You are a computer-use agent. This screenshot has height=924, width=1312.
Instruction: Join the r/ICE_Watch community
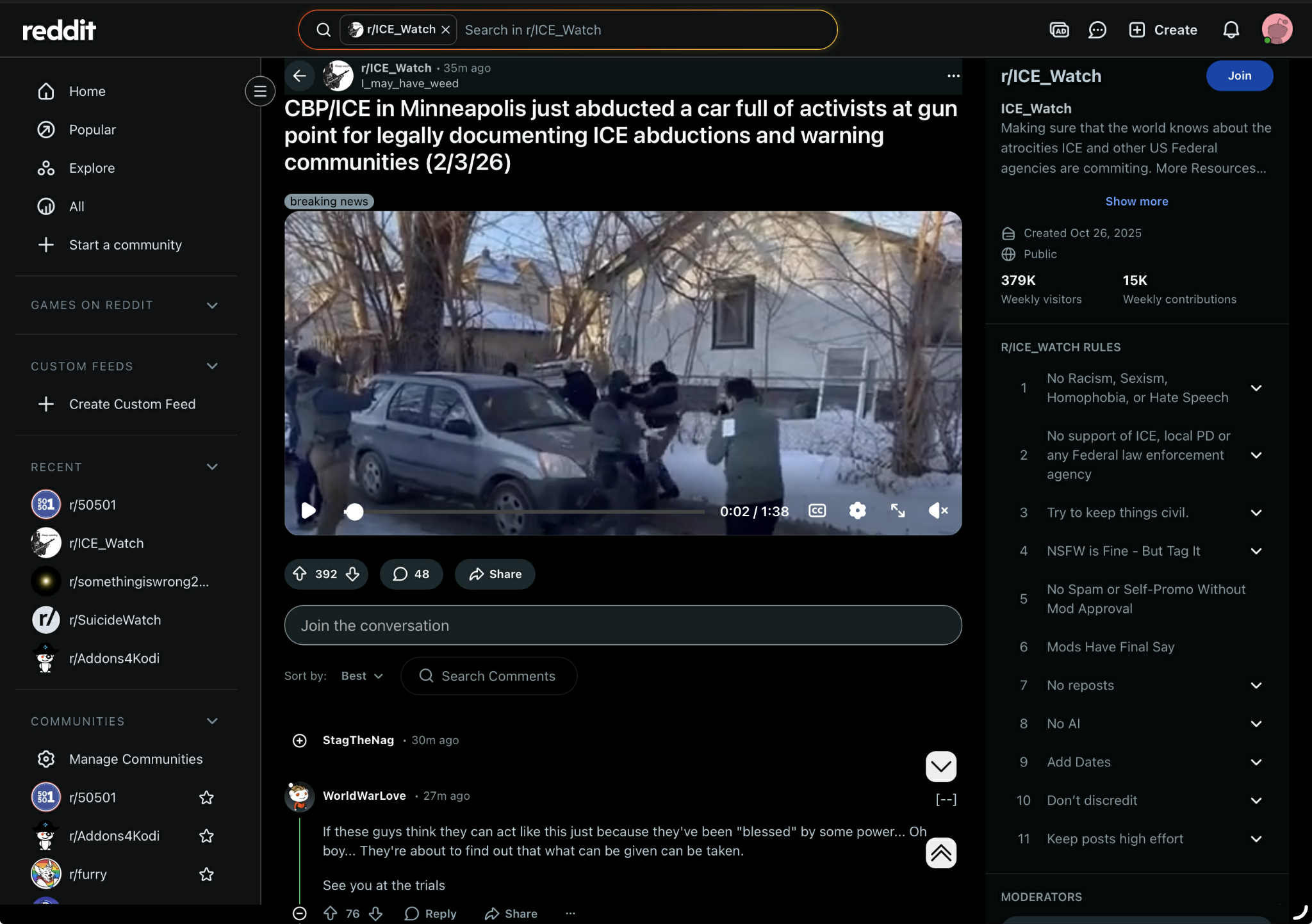point(1239,76)
